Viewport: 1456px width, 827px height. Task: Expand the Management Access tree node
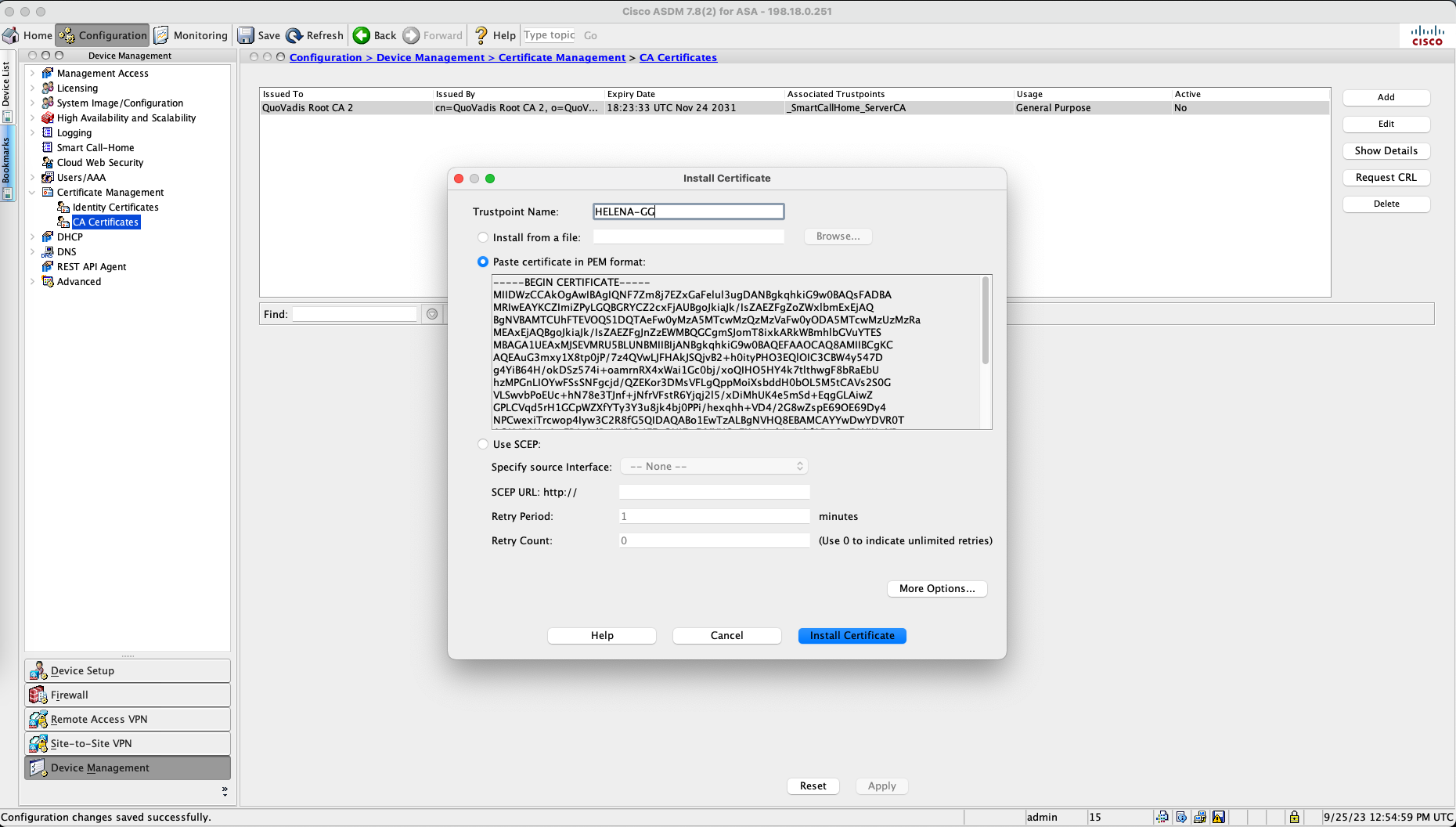click(32, 73)
